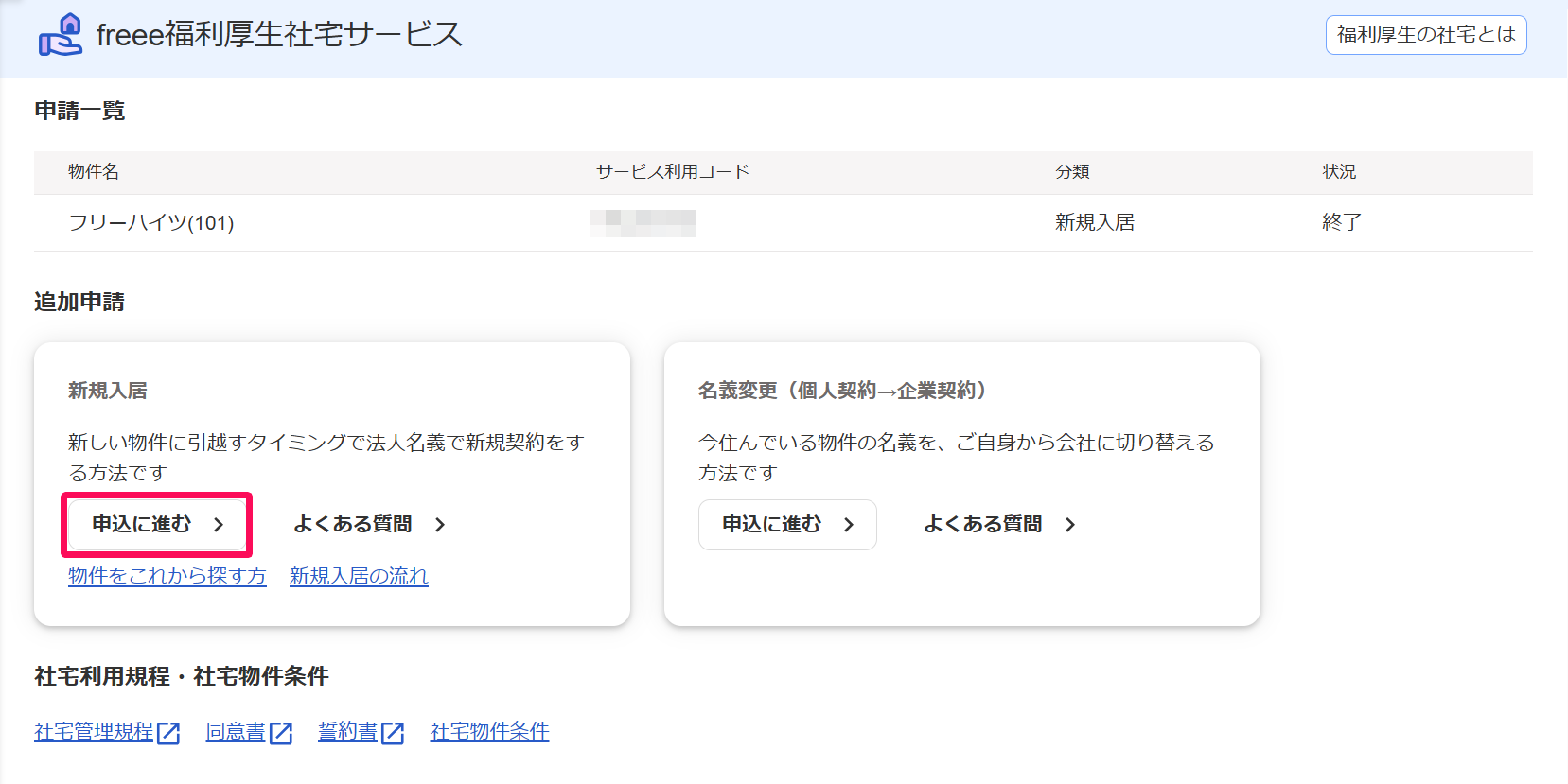The height and width of the screenshot is (784, 1568).
Task: Click the 社宅利用規程・社宅物件条件 heading
Action: click(182, 676)
